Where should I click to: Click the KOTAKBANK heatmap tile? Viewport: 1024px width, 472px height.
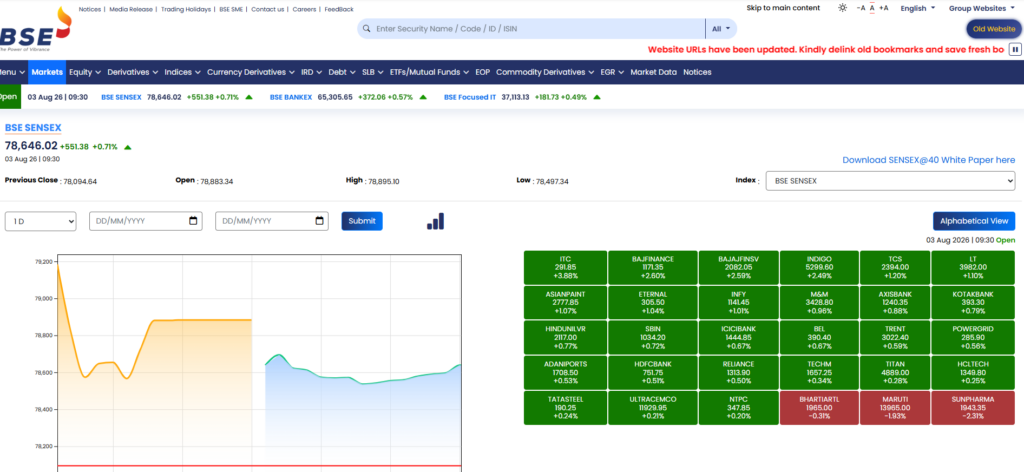pyautogui.click(x=973, y=302)
